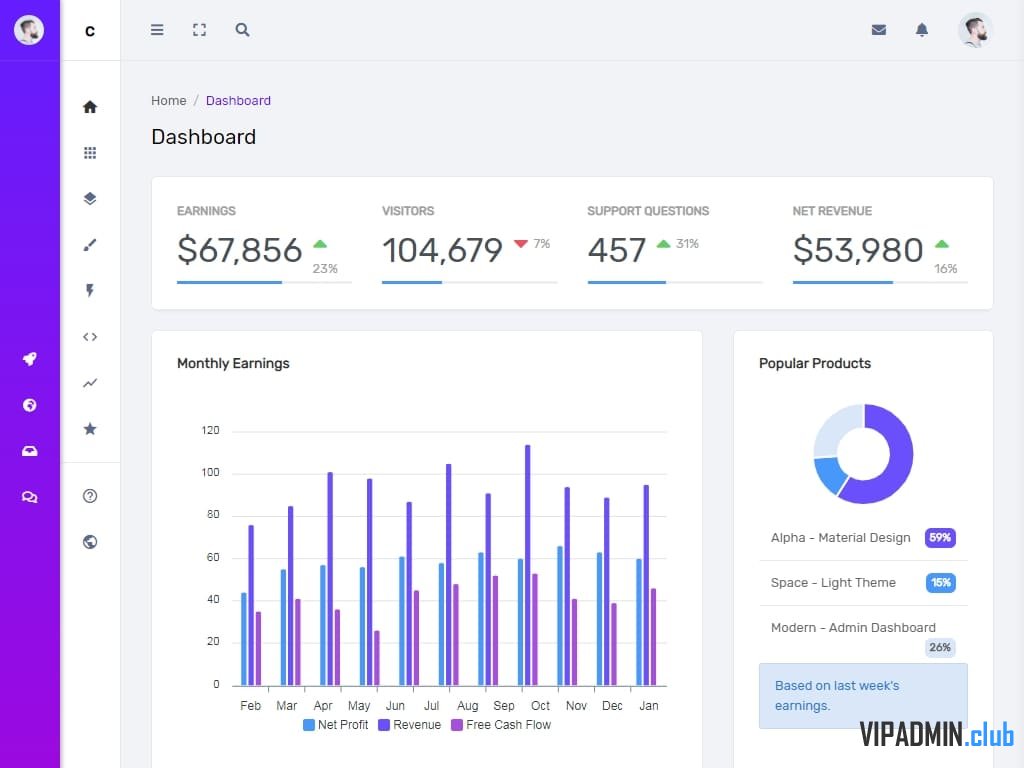Click the $67,856 earnings value
Viewport: 1024px width, 768px height.
point(240,250)
